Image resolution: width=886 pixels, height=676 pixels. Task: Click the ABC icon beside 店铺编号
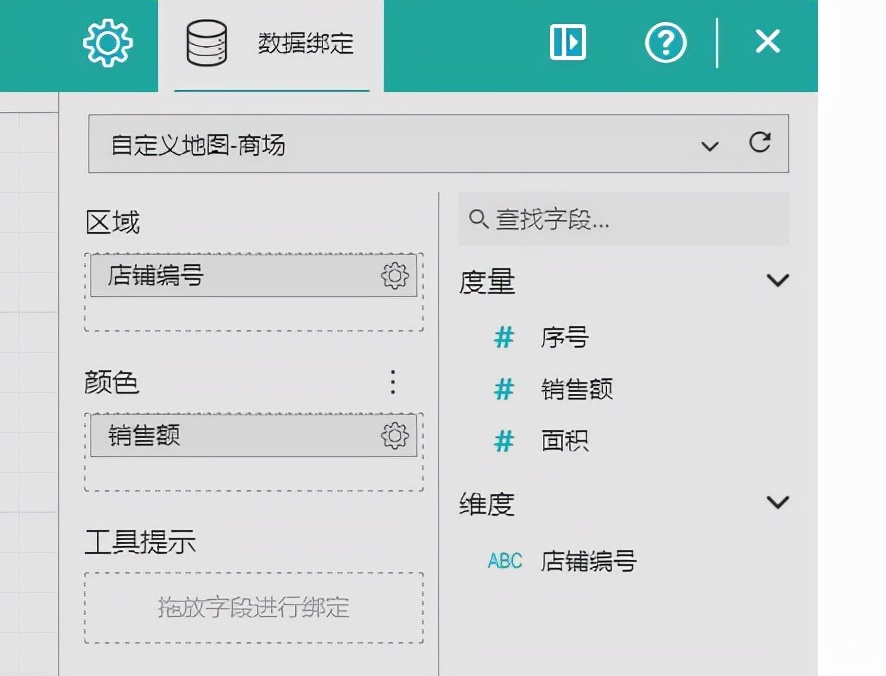click(x=504, y=561)
